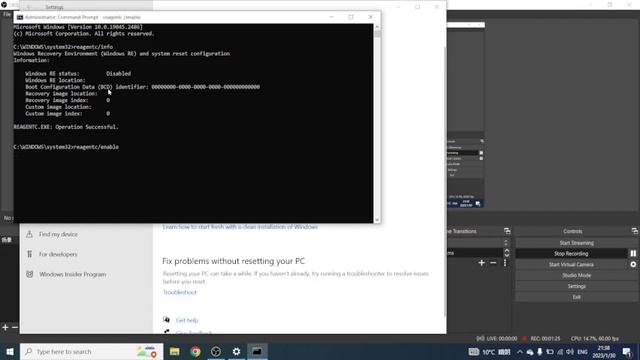Click Exit in OBS Controls panel
This screenshot has height=360, width=640.
(x=576, y=297)
